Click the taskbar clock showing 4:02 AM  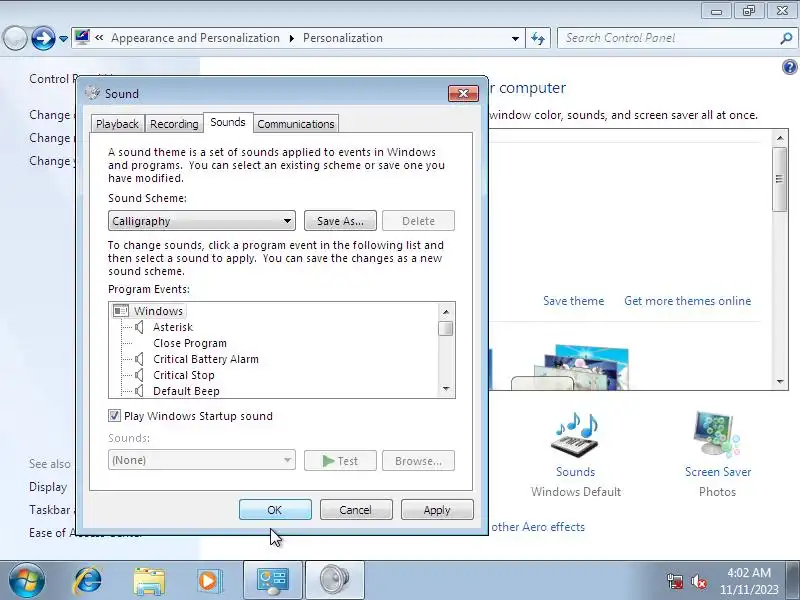(x=749, y=581)
